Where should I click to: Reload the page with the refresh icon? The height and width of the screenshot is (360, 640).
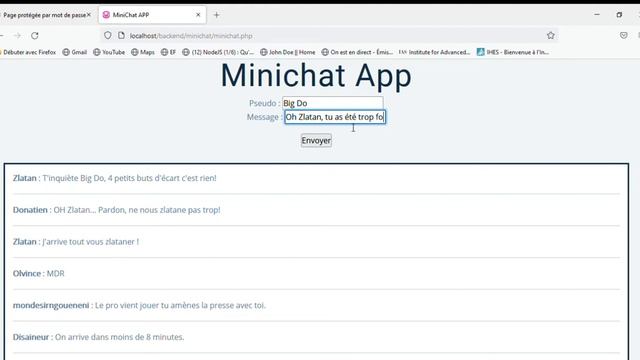click(35, 36)
